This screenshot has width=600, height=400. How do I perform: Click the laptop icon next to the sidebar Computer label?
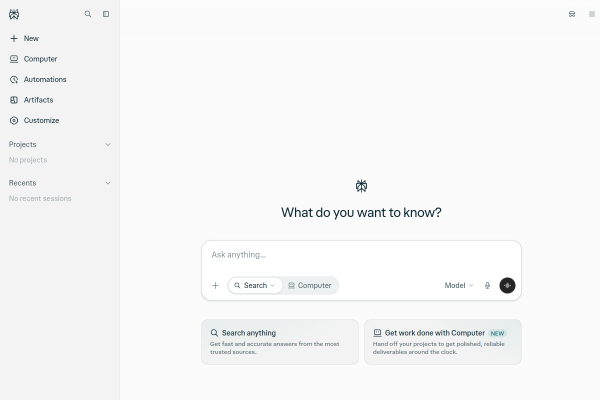(x=14, y=59)
